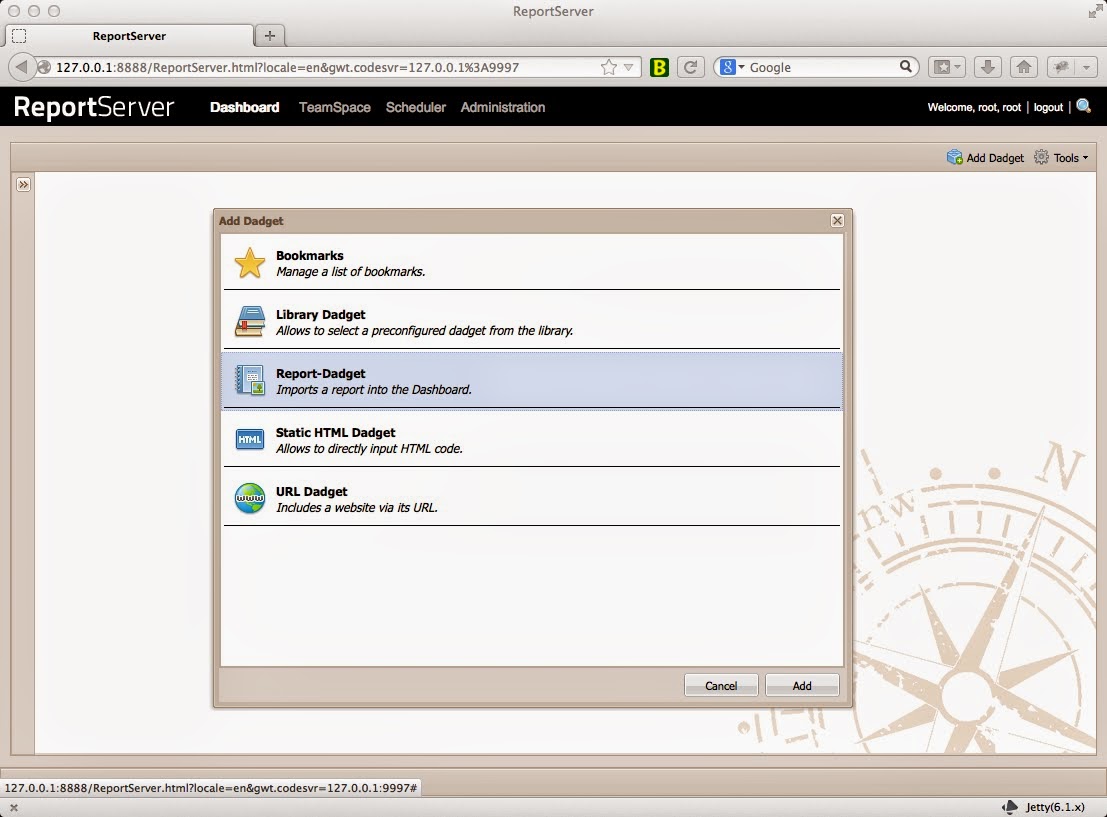Open the dropdown arrow at toolbar's far right
This screenshot has height=817, width=1107.
pyautogui.click(x=1086, y=67)
